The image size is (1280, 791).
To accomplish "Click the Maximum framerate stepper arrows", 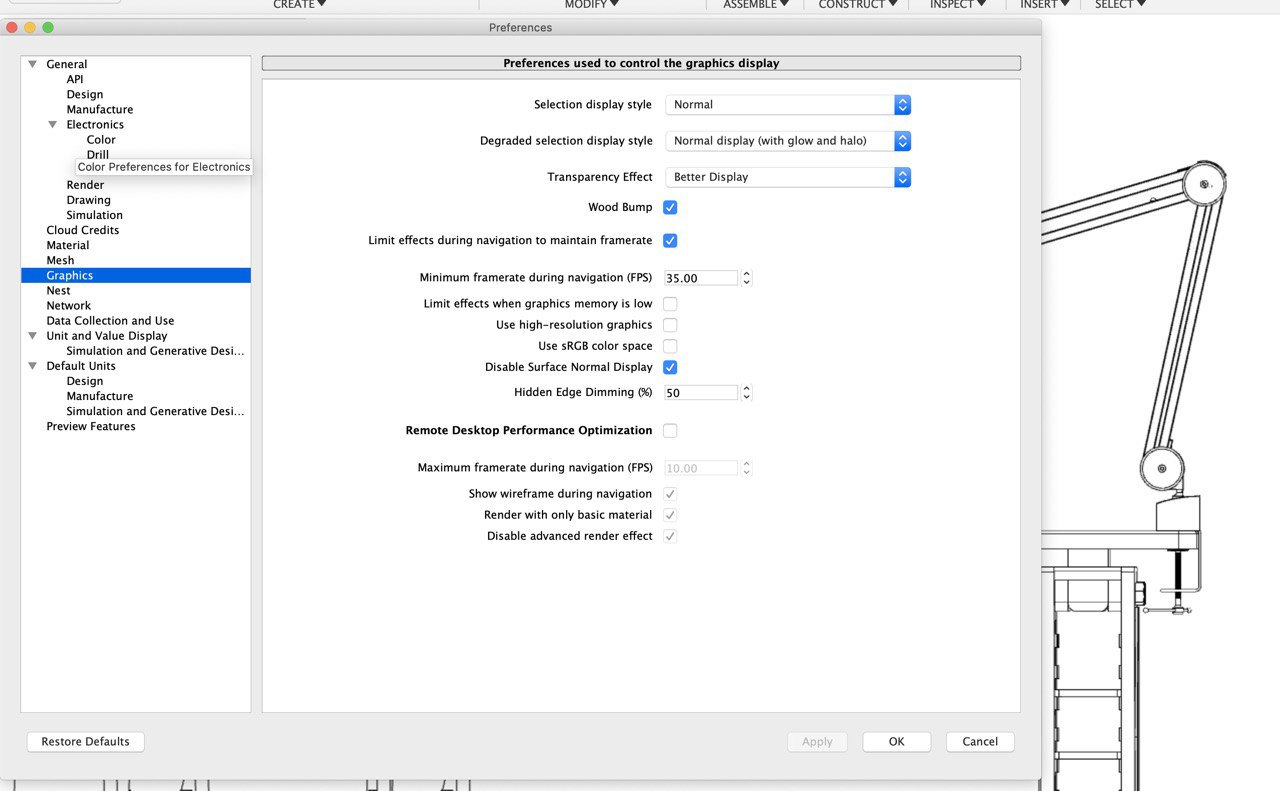I will (x=746, y=468).
